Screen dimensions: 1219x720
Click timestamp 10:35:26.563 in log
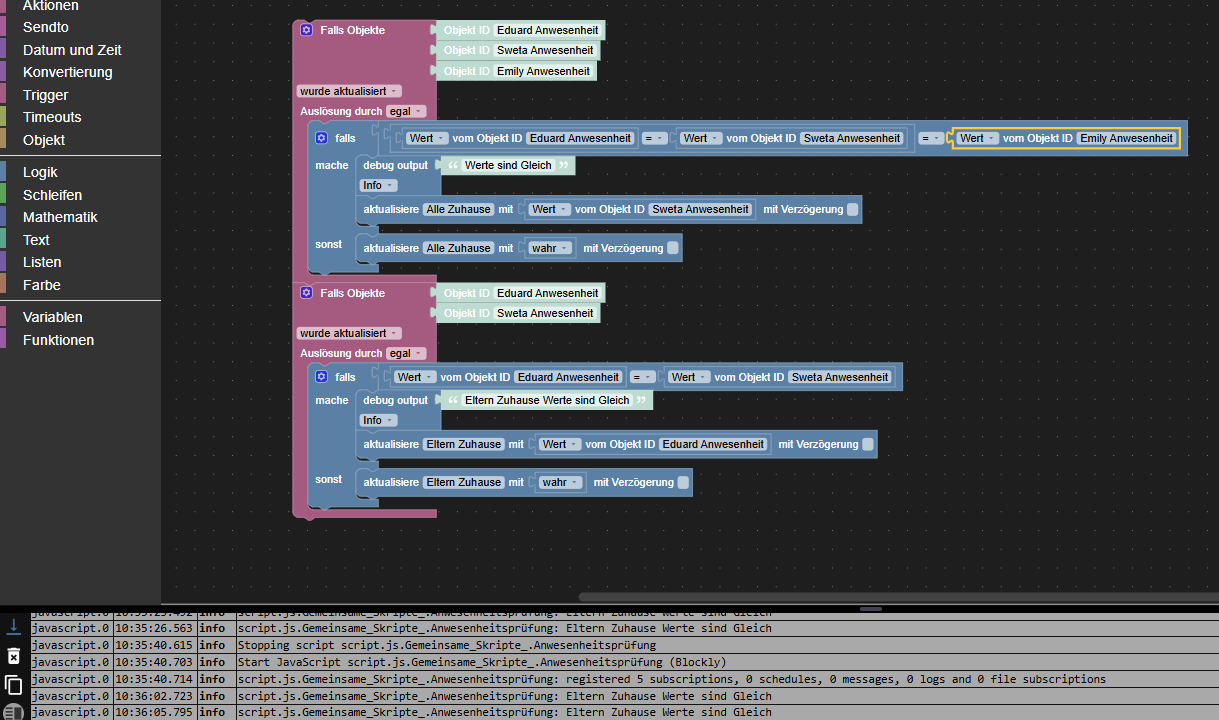coord(153,628)
